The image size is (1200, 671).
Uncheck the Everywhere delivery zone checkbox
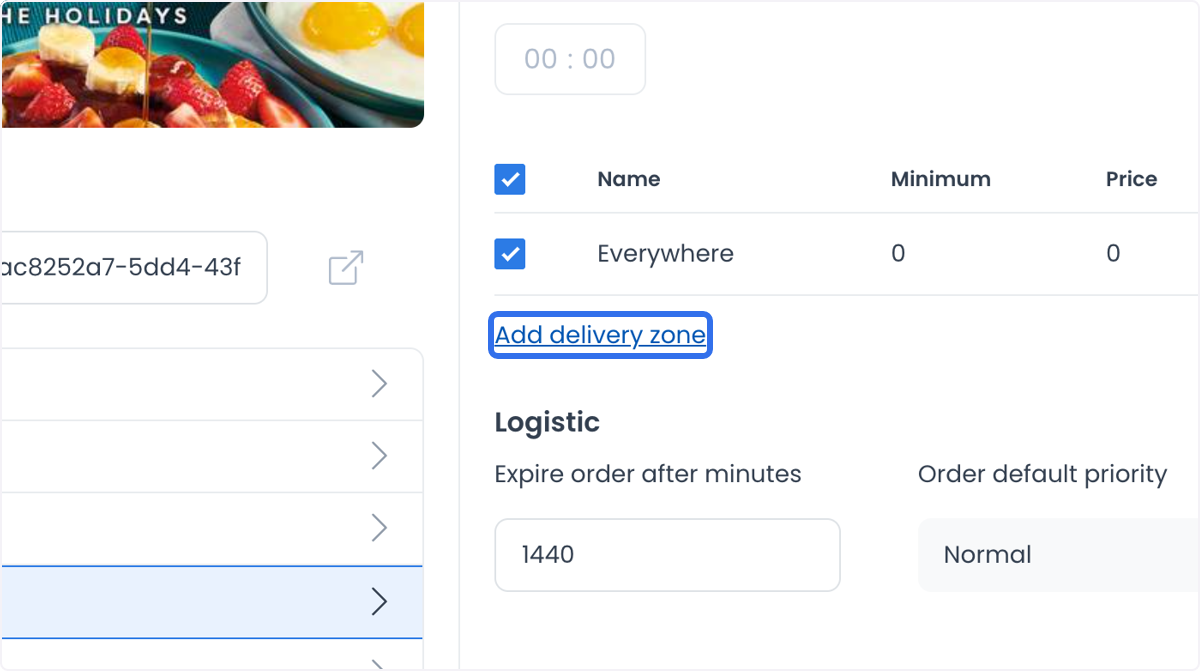tap(510, 254)
